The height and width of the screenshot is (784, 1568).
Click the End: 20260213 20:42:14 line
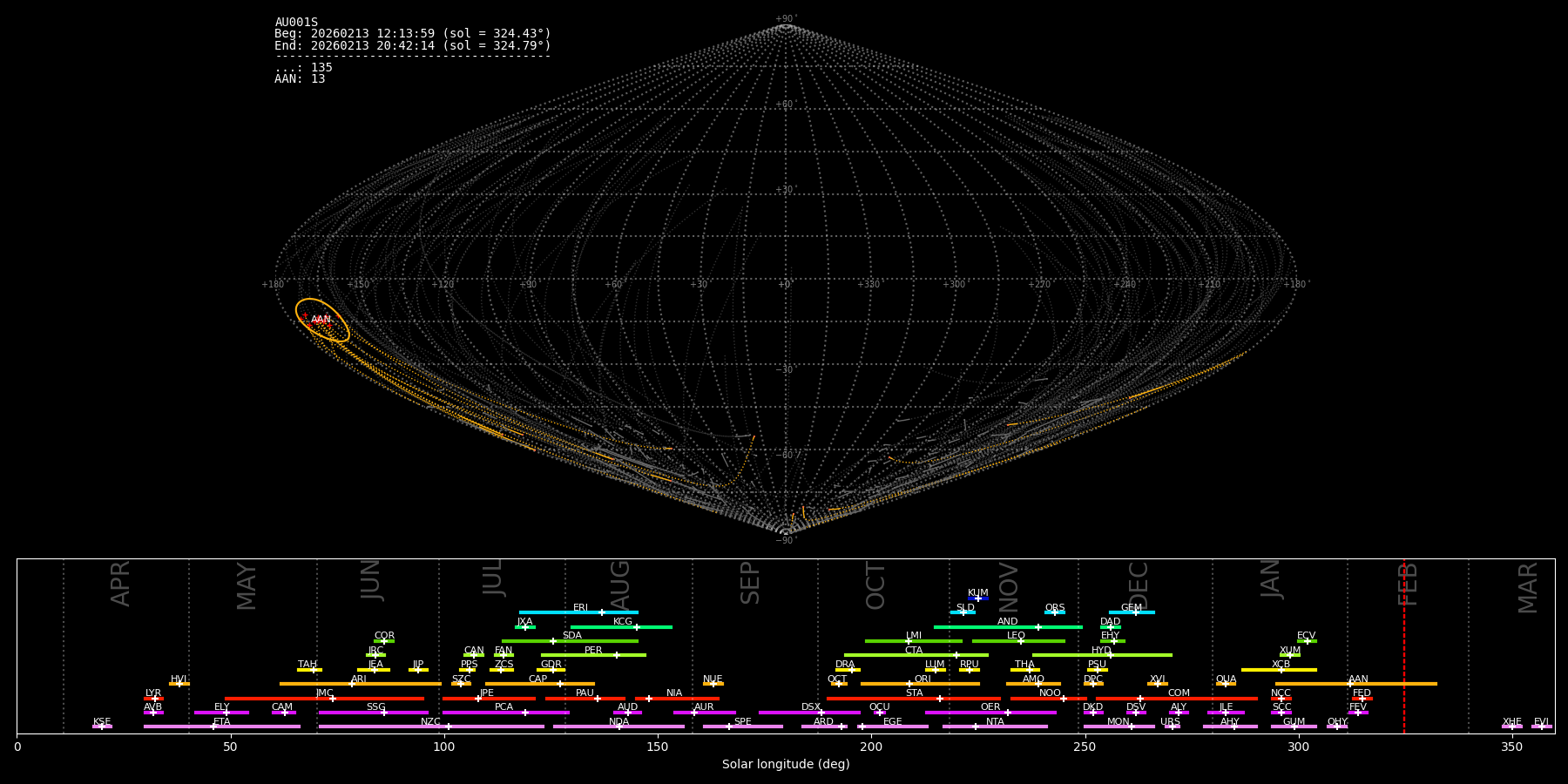[x=413, y=45]
